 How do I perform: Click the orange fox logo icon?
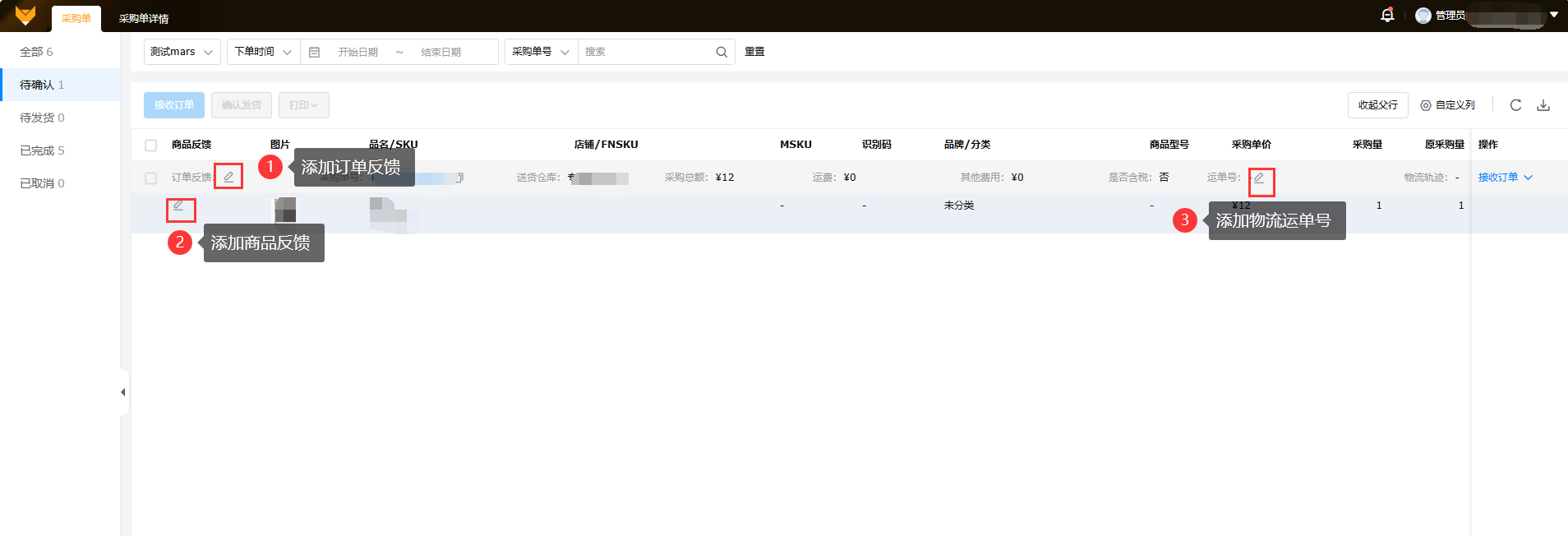click(25, 15)
